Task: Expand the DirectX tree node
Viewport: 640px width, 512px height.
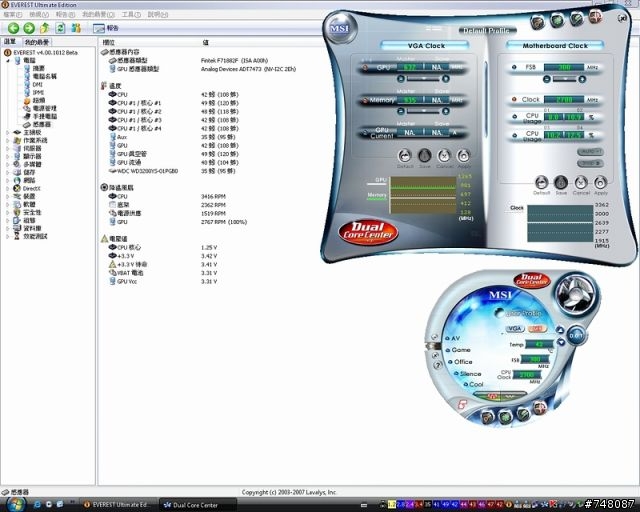Action: [x=7, y=188]
